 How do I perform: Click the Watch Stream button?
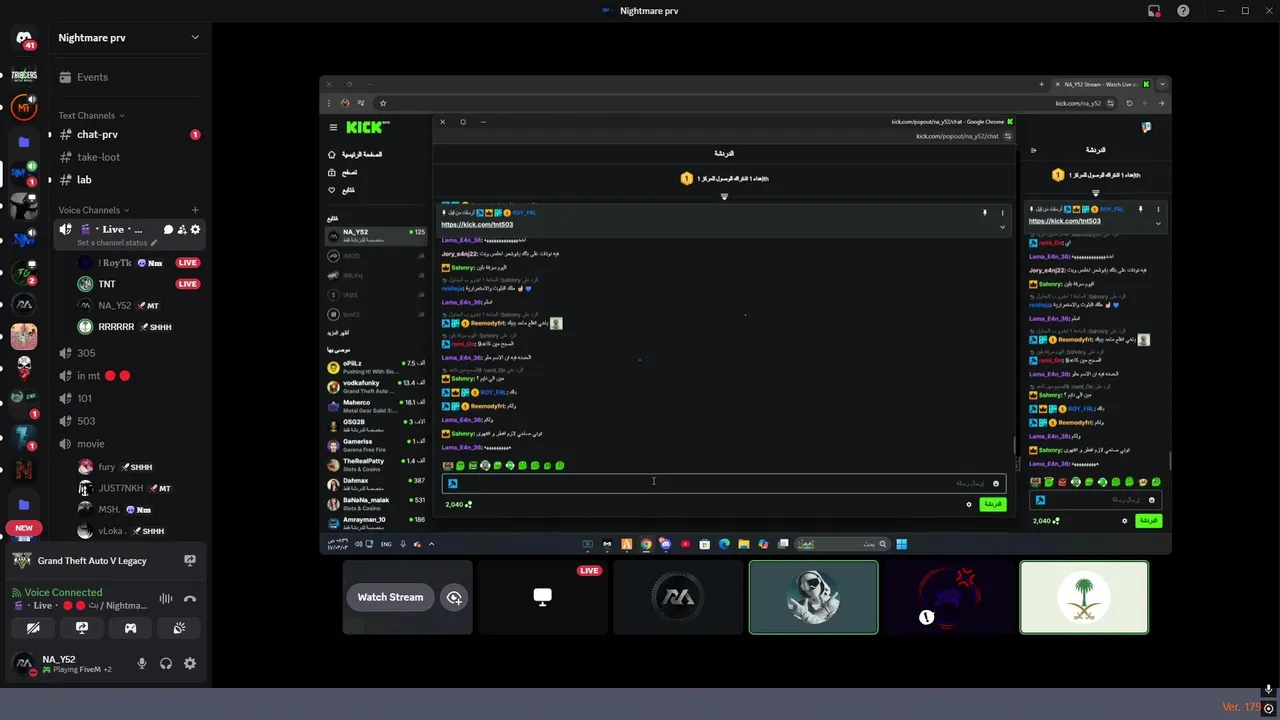pyautogui.click(x=390, y=597)
